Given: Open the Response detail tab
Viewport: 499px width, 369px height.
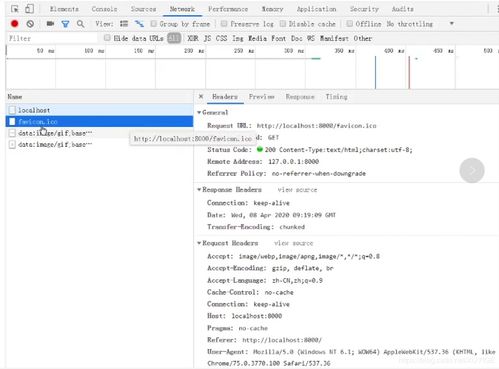Looking at the screenshot, I should [x=300, y=97].
